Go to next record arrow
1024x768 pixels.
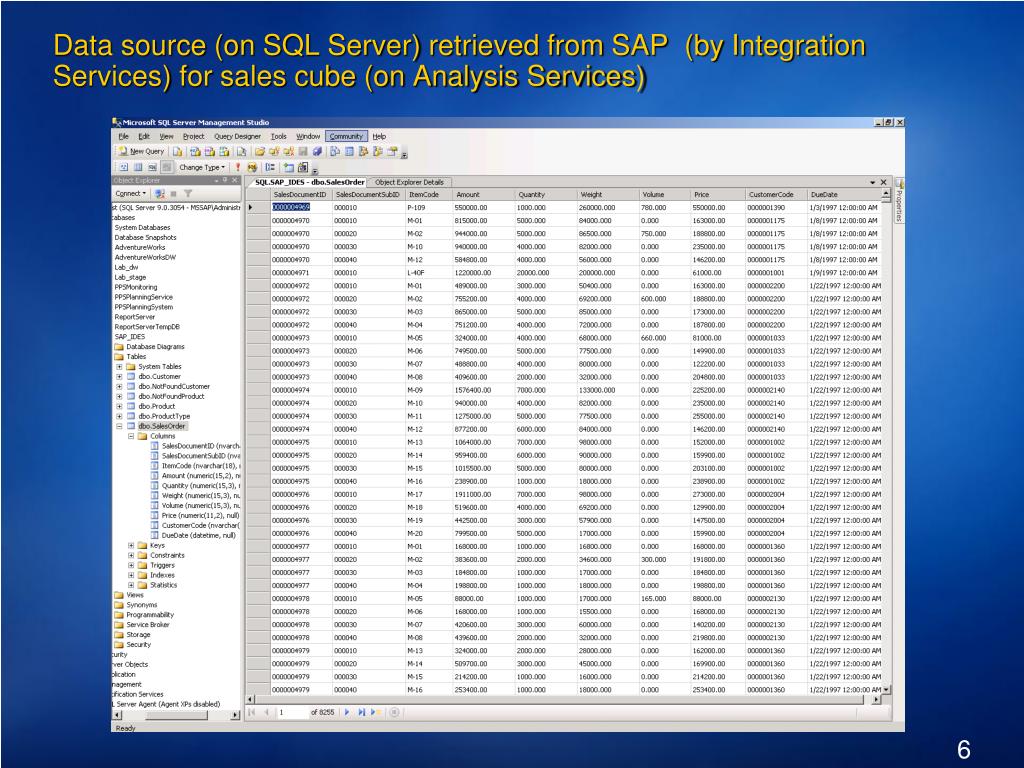pyautogui.click(x=347, y=712)
